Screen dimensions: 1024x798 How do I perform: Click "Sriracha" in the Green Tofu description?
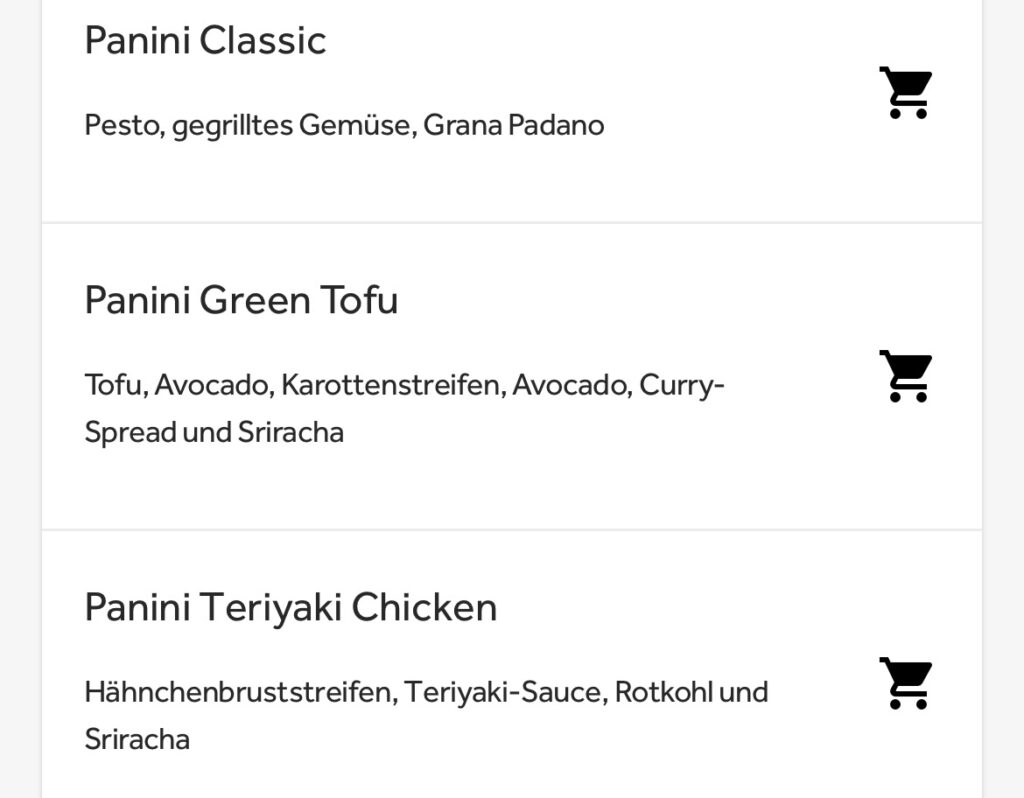[290, 433]
